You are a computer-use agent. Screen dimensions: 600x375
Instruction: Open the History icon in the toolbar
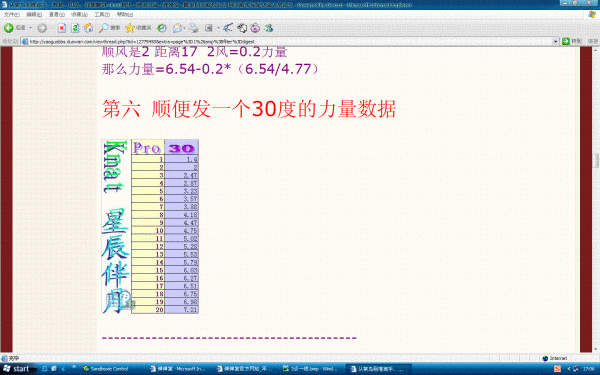(x=162, y=28)
